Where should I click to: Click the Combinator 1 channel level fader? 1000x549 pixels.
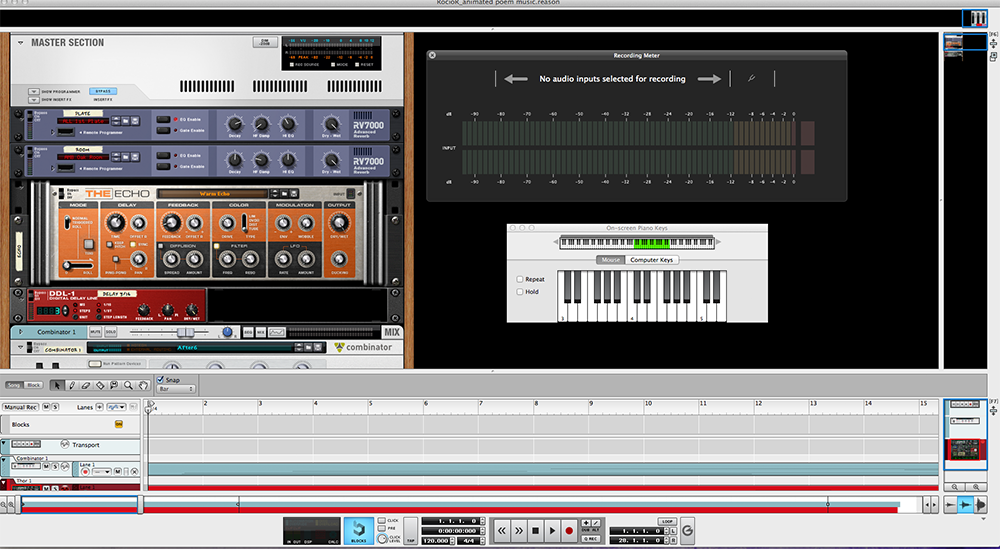(x=185, y=332)
